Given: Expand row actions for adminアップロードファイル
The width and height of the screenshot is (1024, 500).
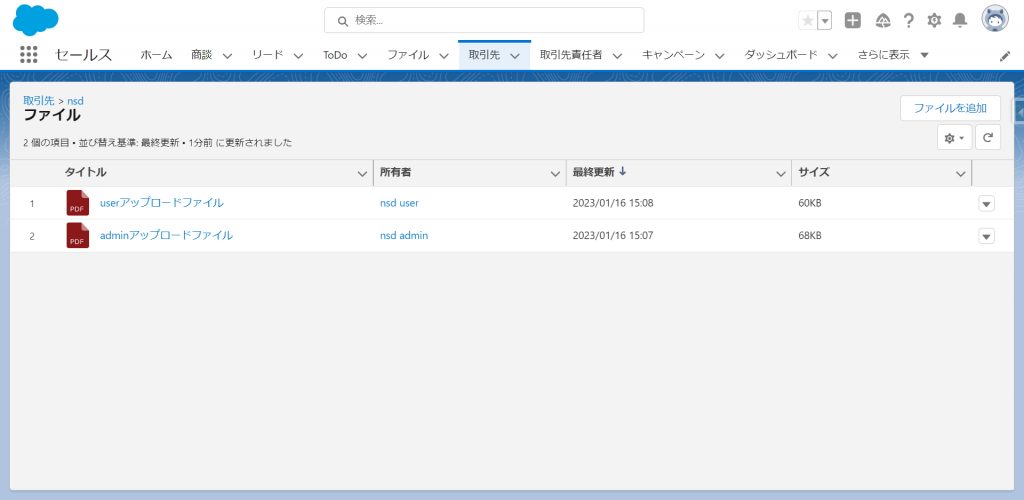Looking at the screenshot, I should coord(986,236).
